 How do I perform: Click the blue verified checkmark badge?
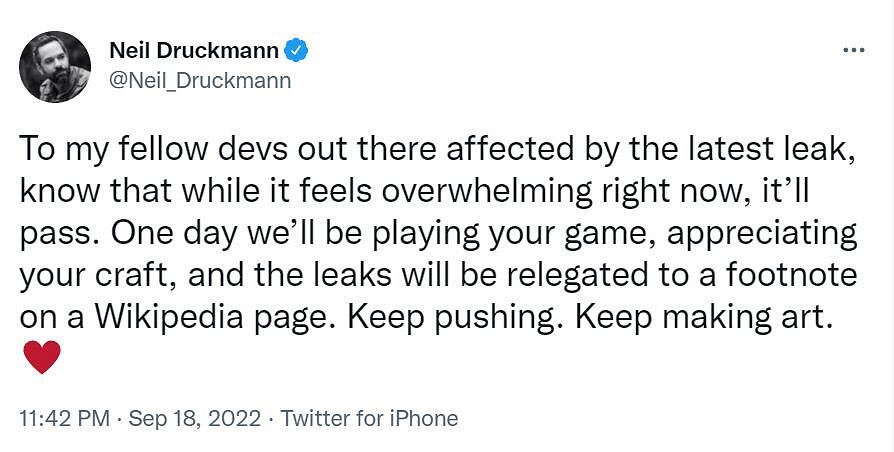click(x=297, y=49)
